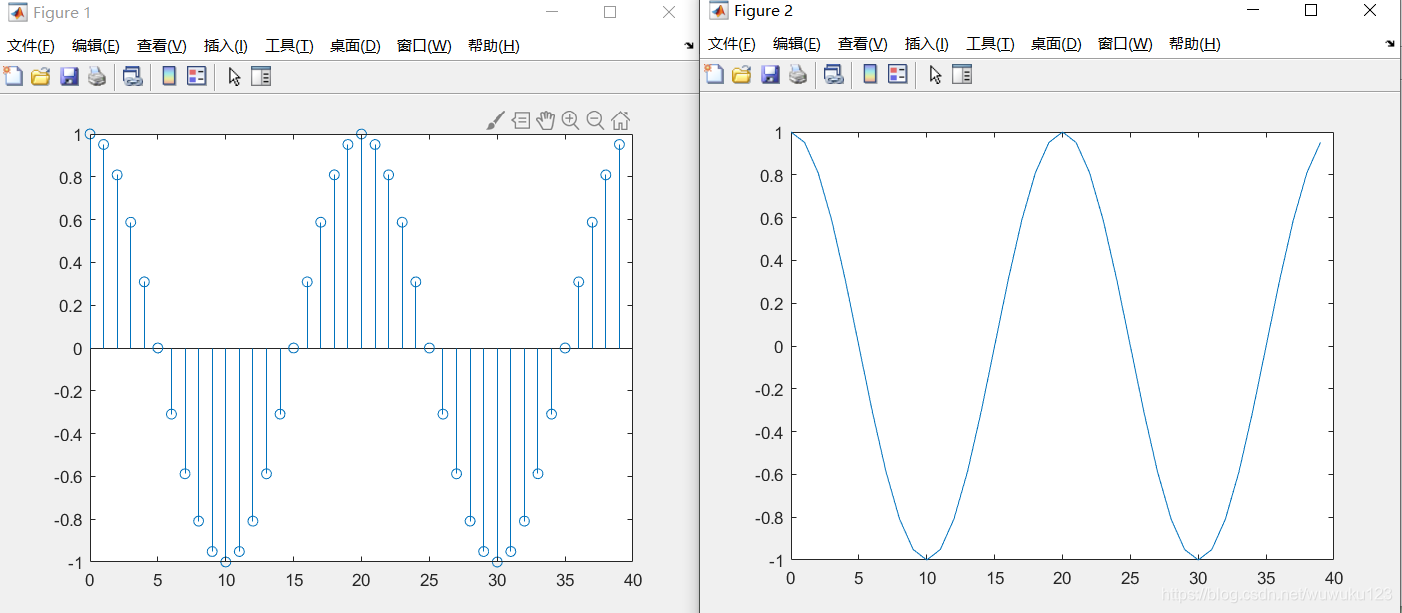Open 查看(V) menu in Figure 2
This screenshot has height=613, width=1402.
point(863,44)
